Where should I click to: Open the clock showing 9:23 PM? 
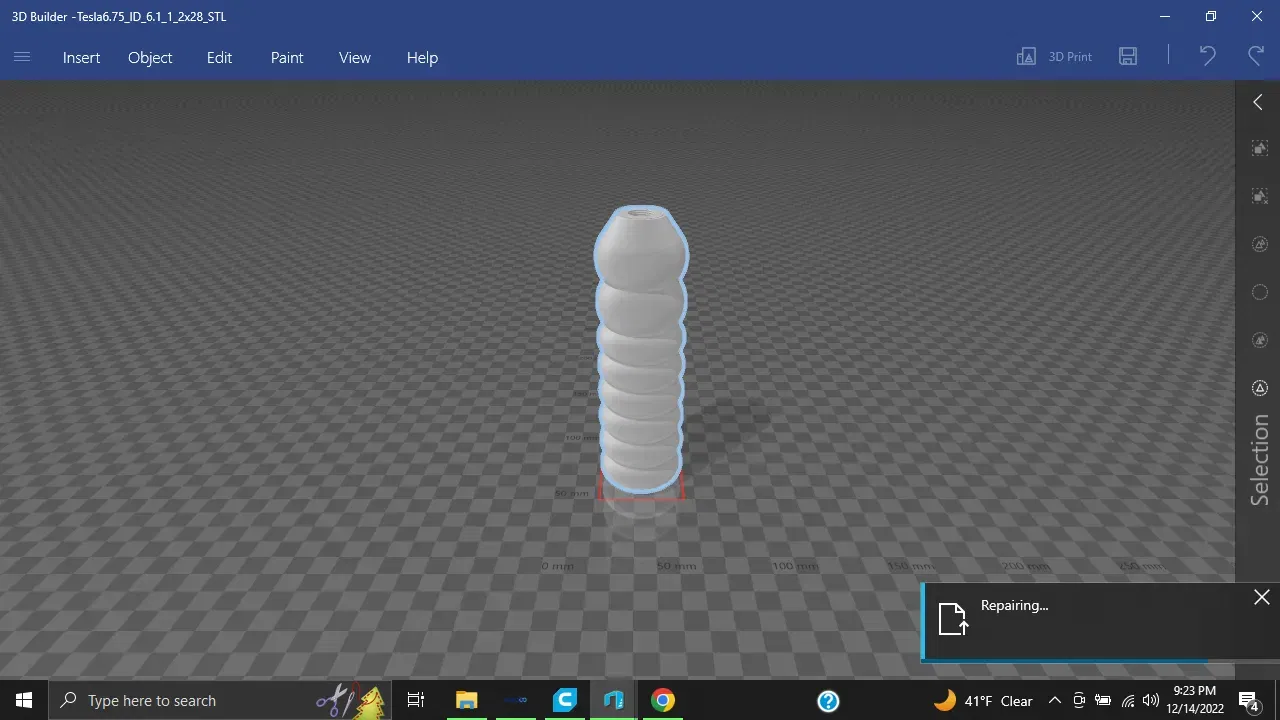[x=1195, y=700]
